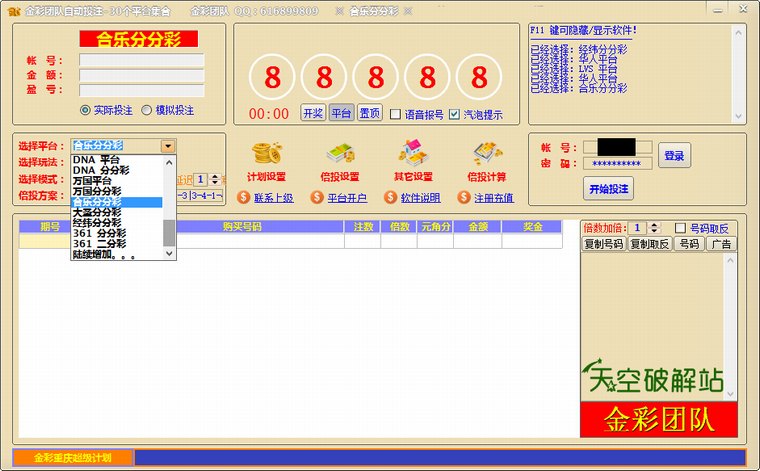Switch to the 广告 tab
760x471 pixels.
720,244
